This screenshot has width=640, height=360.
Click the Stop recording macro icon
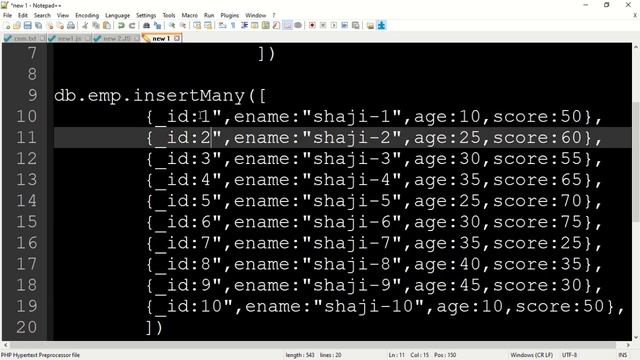323,25
